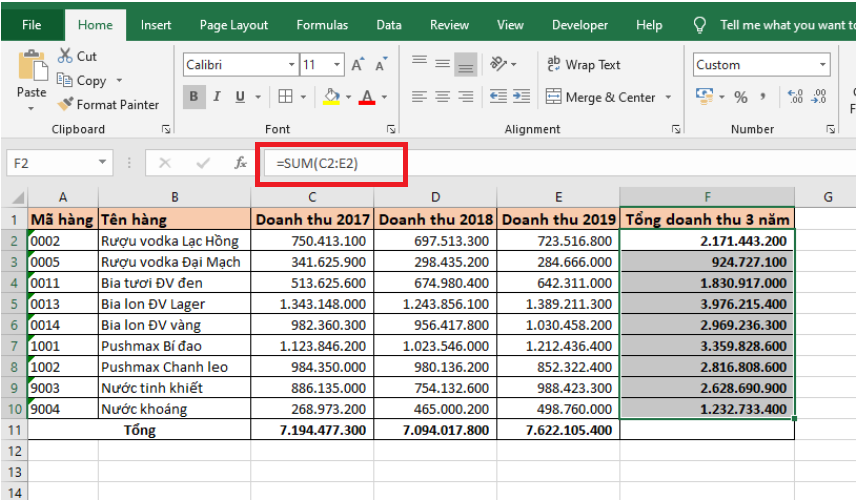
Task: Switch to the Developer tab
Action: pos(580,25)
